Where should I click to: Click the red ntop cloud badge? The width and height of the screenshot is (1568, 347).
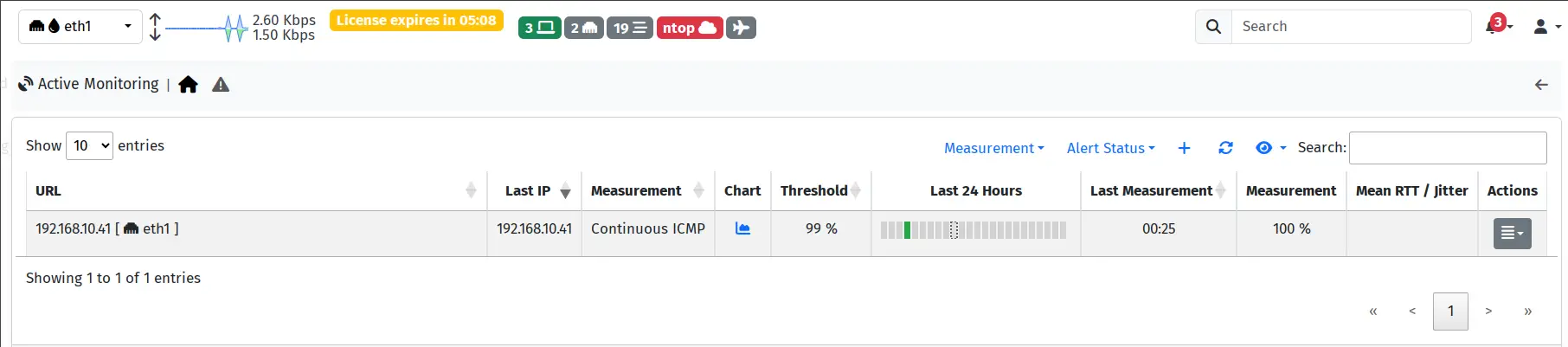coord(690,28)
